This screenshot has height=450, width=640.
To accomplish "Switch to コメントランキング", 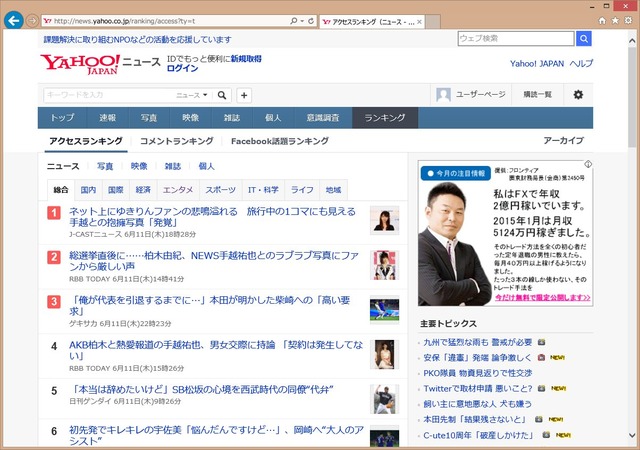I will pos(176,141).
